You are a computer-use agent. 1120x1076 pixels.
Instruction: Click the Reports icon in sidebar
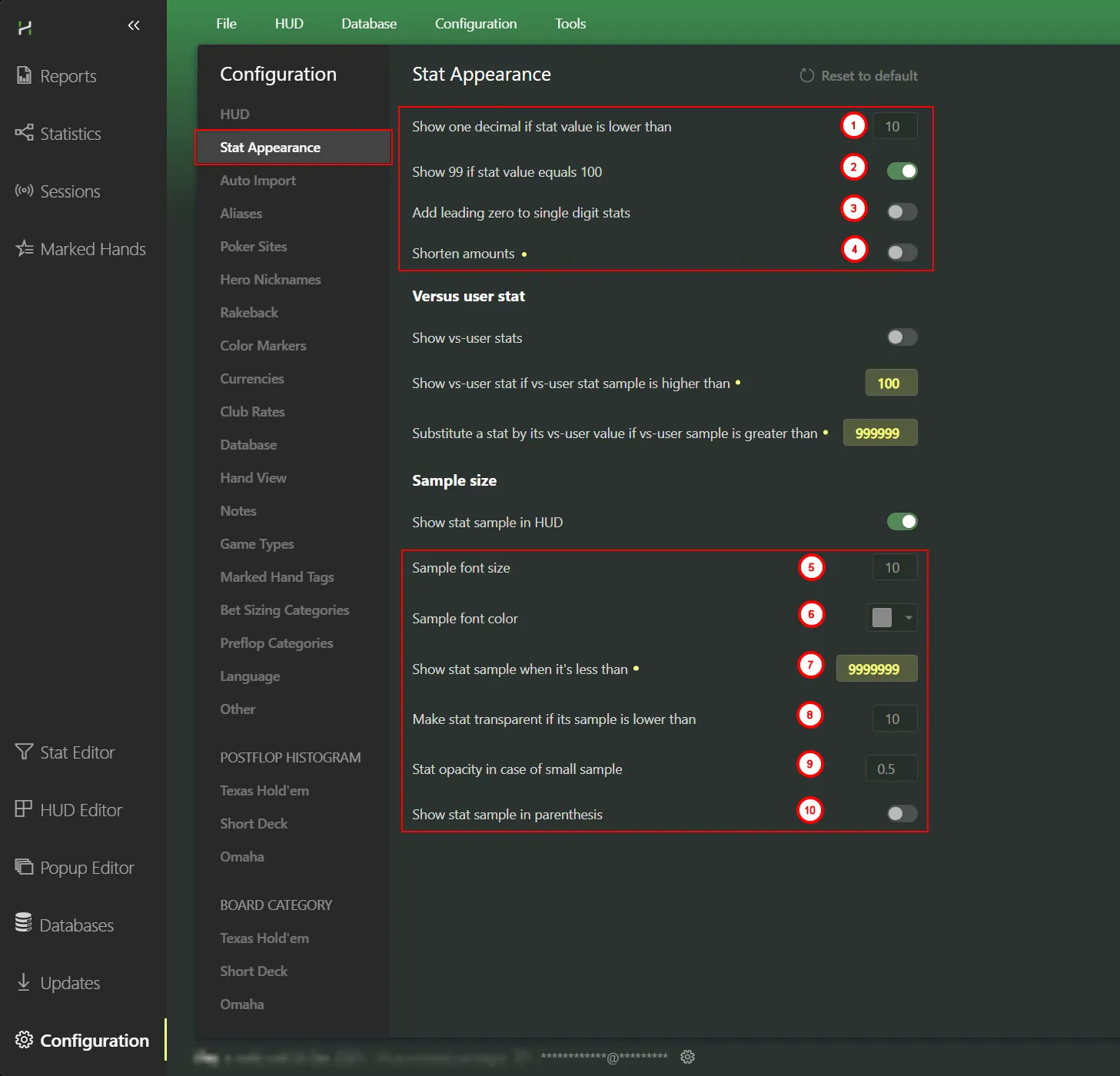coord(24,75)
